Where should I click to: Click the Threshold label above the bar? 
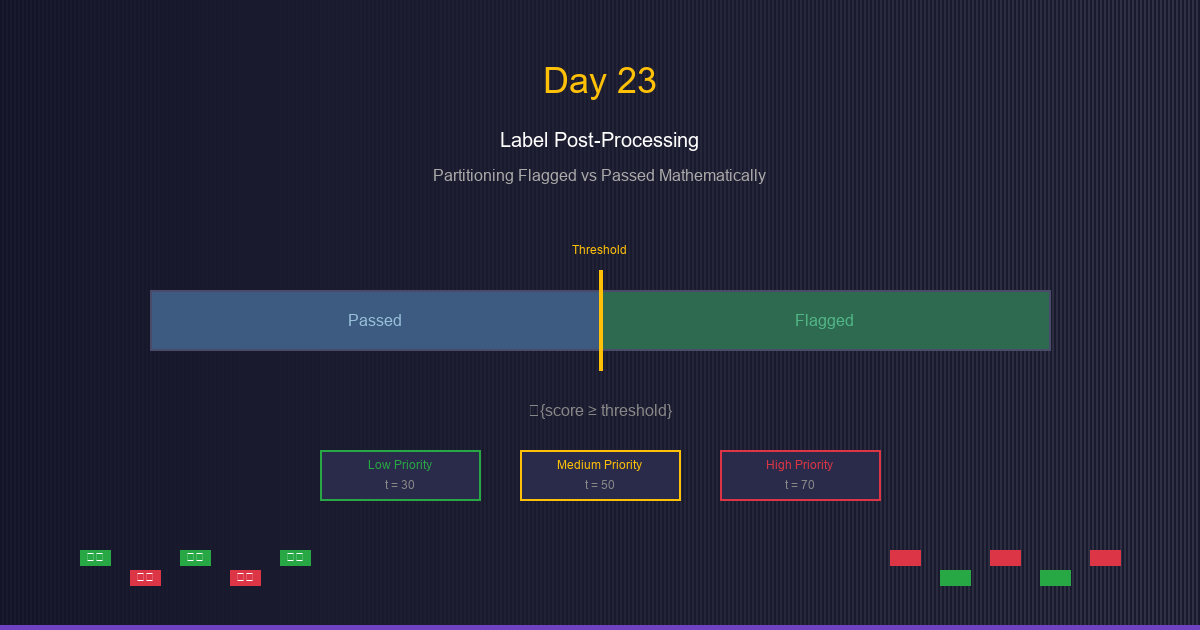(x=599, y=250)
